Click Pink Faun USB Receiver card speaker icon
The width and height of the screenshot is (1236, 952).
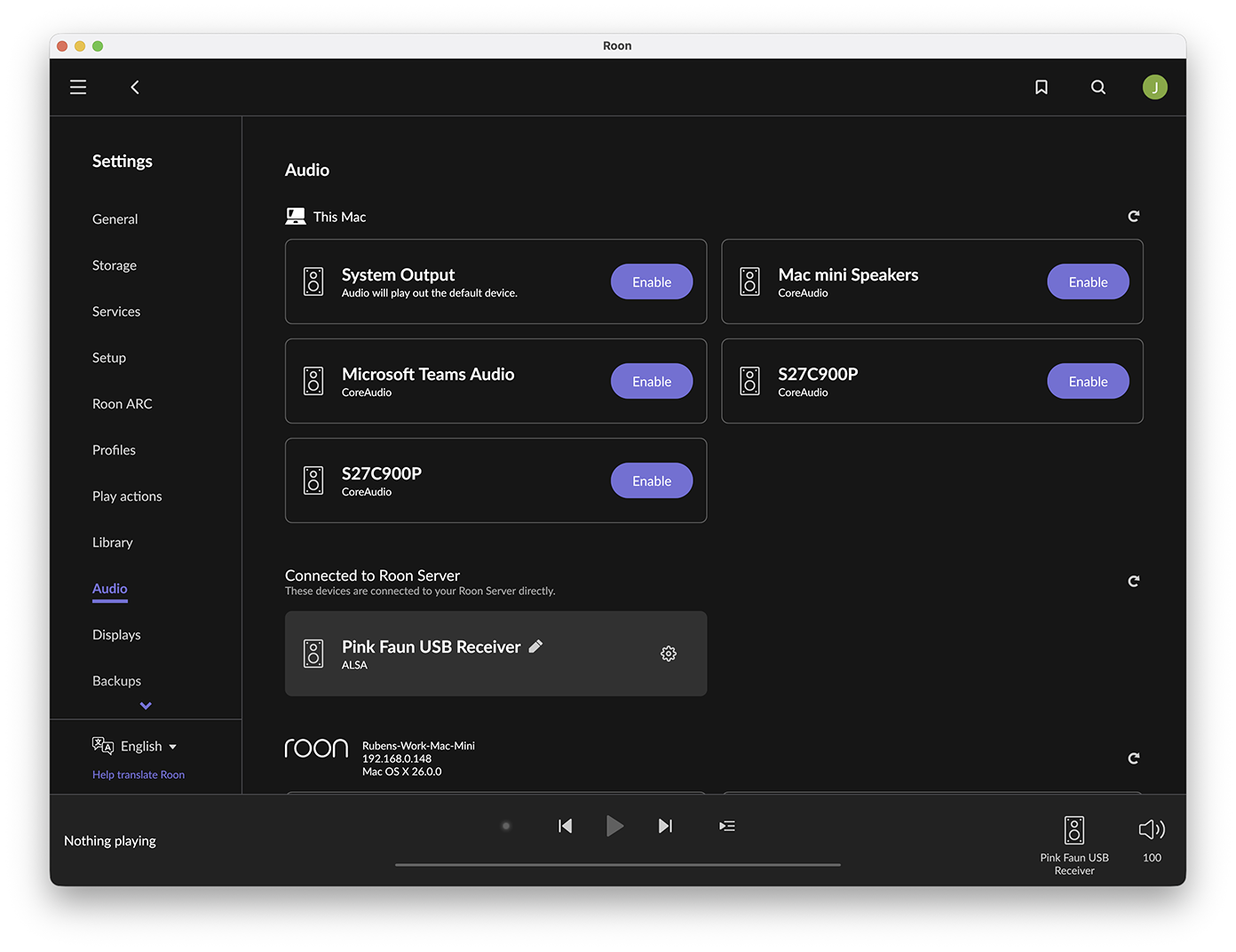[x=313, y=654]
